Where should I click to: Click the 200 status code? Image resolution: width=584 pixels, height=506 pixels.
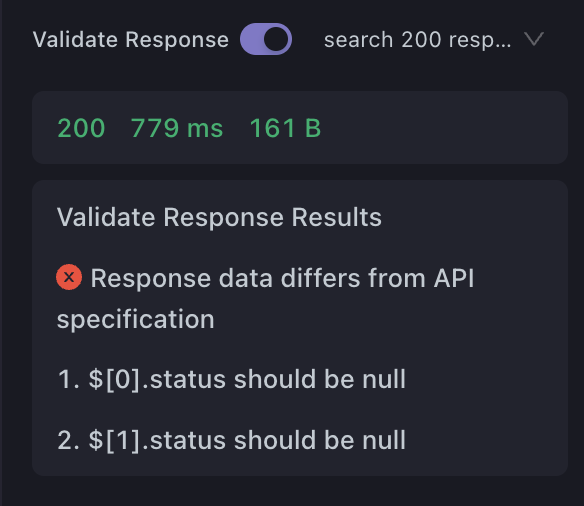point(81,128)
